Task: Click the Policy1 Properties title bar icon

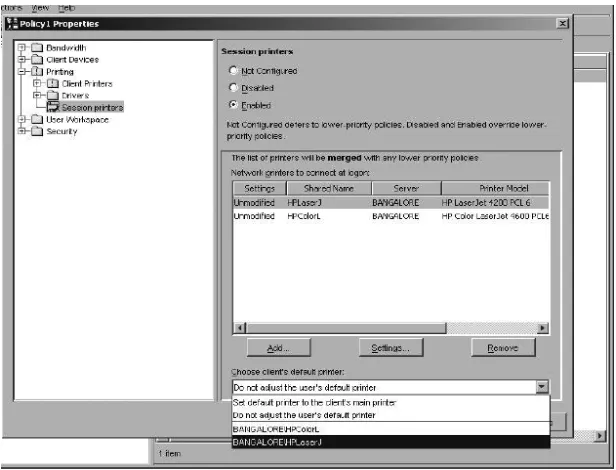Action: click(x=12, y=24)
